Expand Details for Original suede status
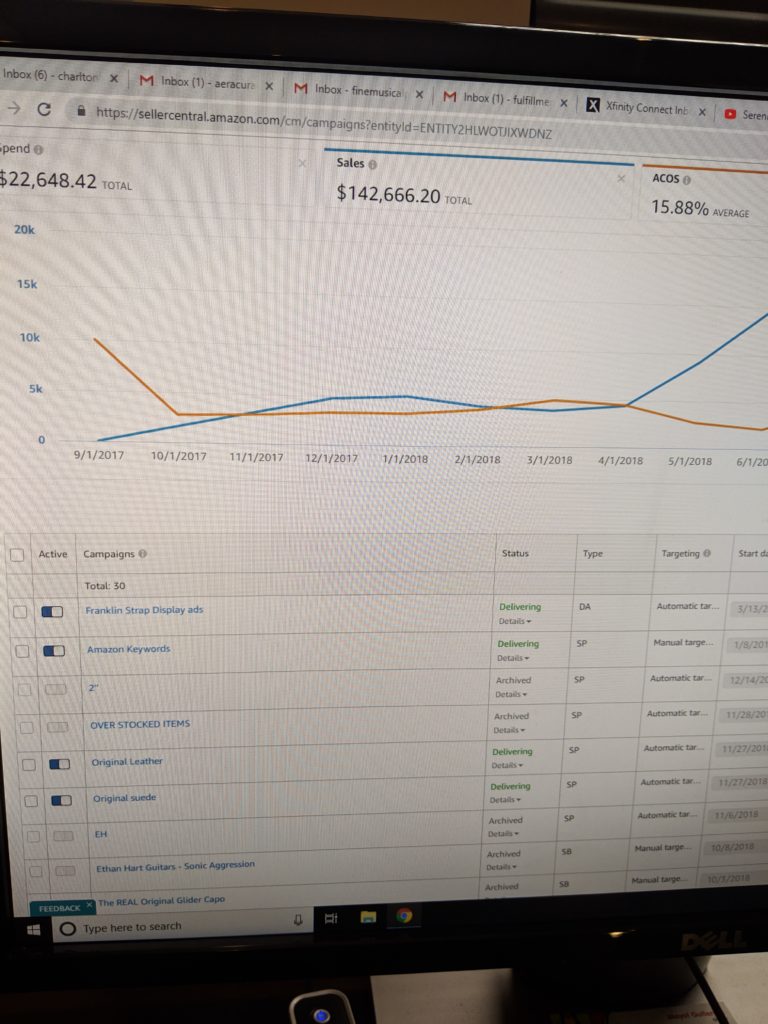Screen dimensions: 768x1024 point(505,799)
